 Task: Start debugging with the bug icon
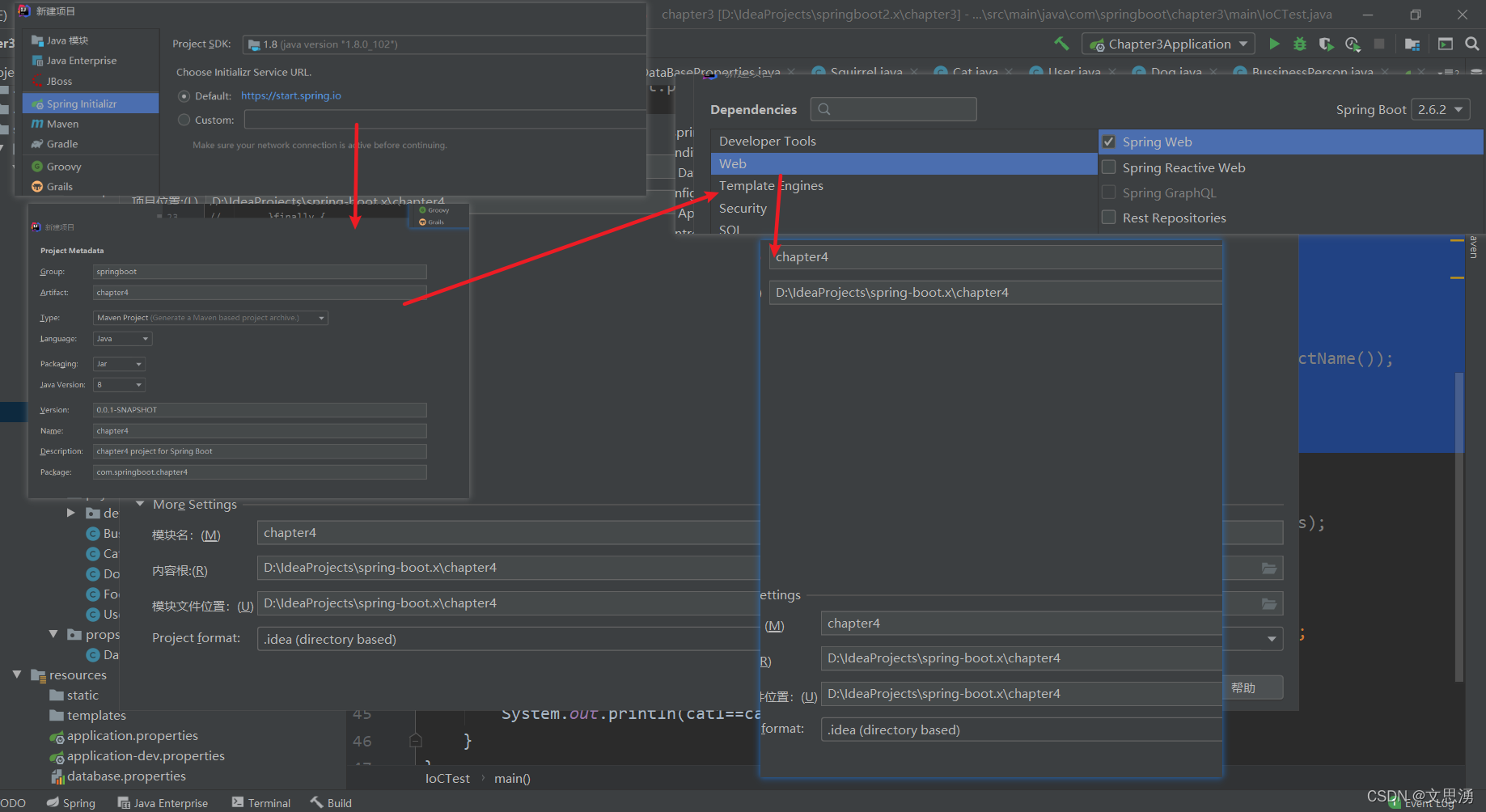click(x=1300, y=44)
